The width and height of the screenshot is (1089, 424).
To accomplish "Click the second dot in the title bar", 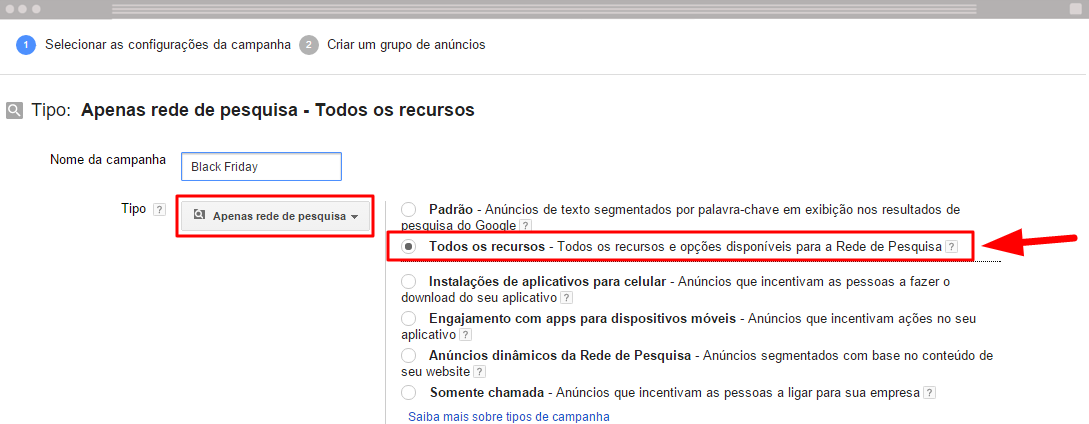I will (23, 9).
